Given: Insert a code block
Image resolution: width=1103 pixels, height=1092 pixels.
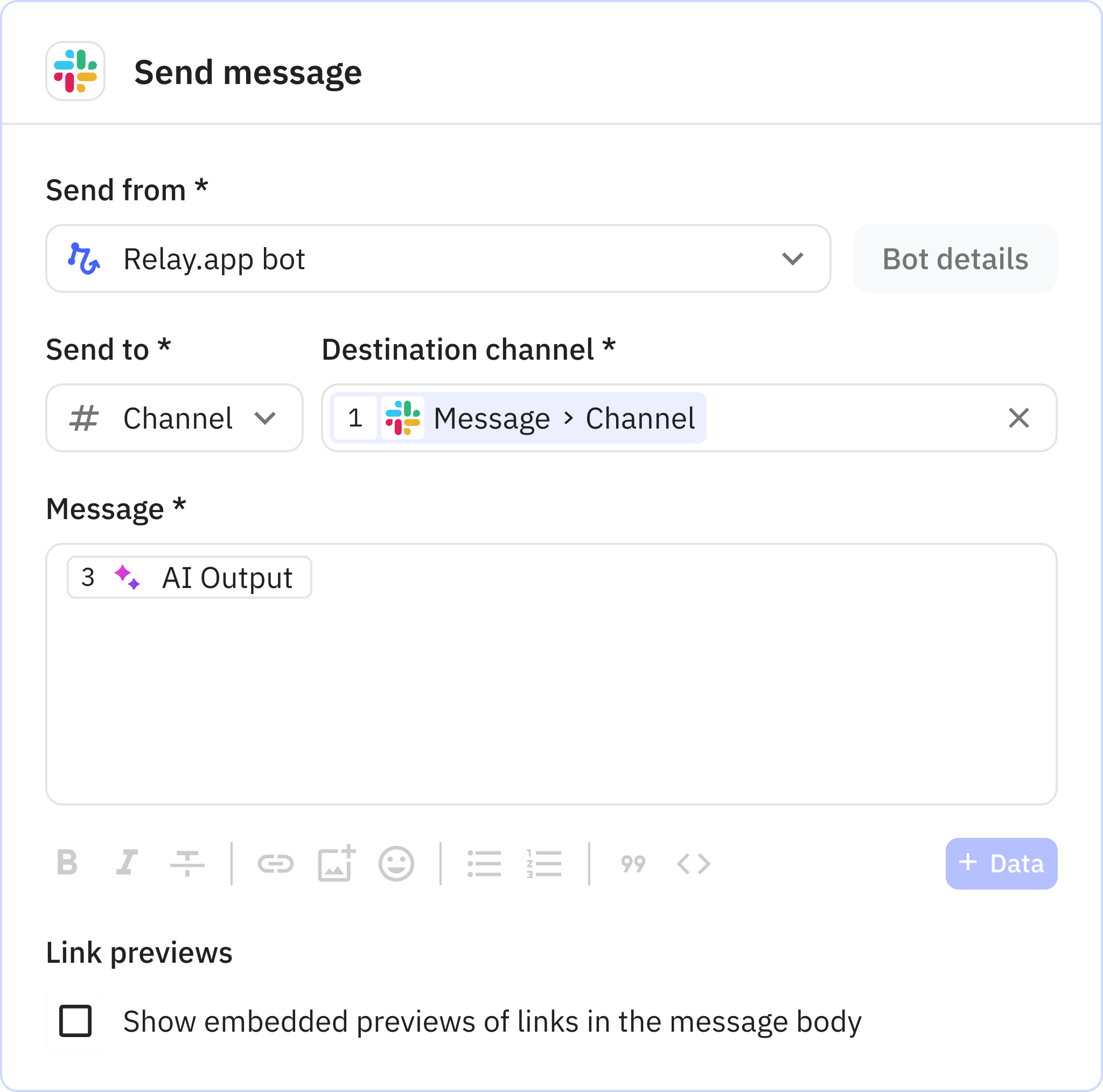Looking at the screenshot, I should (693, 863).
